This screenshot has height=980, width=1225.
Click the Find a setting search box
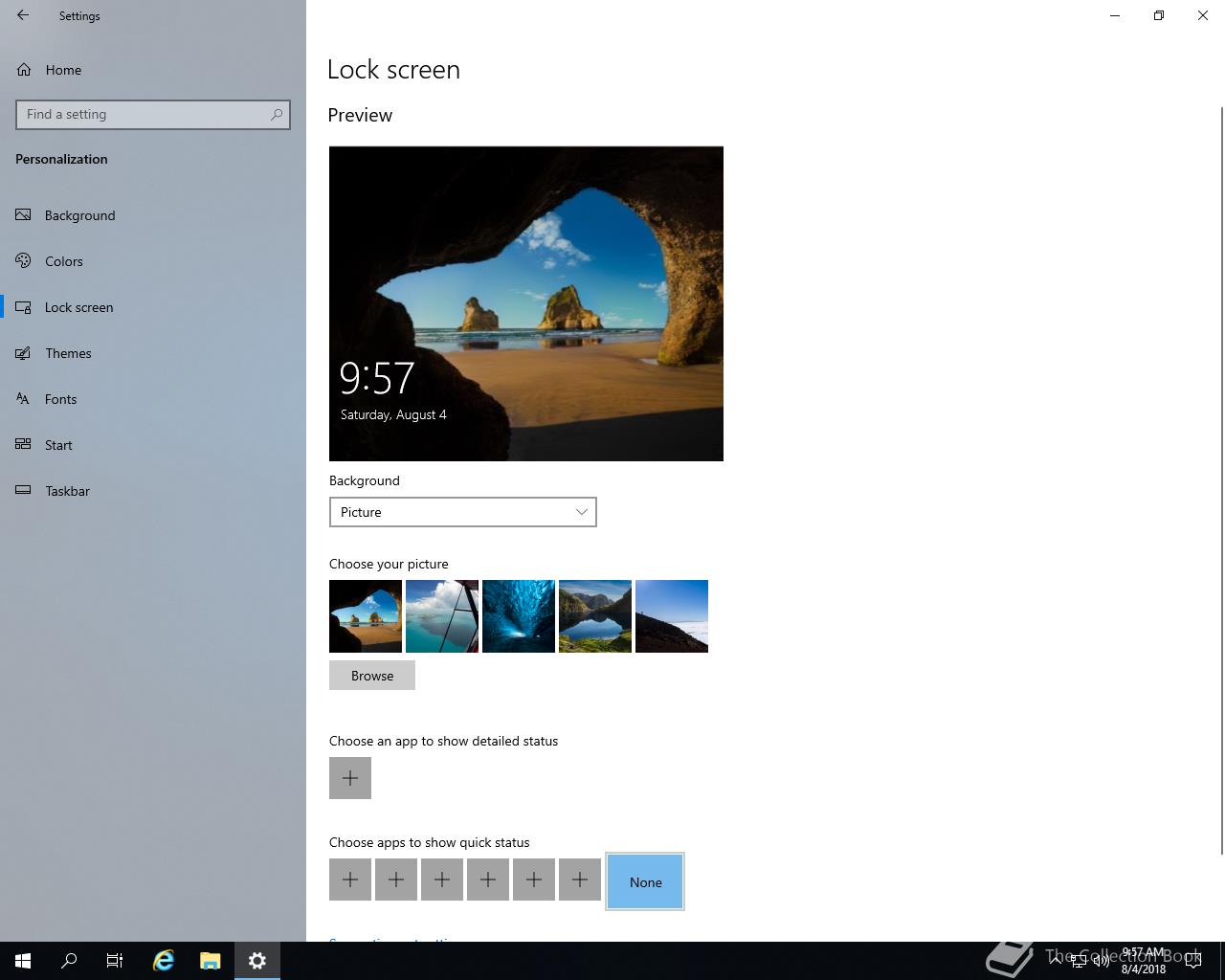(x=153, y=114)
